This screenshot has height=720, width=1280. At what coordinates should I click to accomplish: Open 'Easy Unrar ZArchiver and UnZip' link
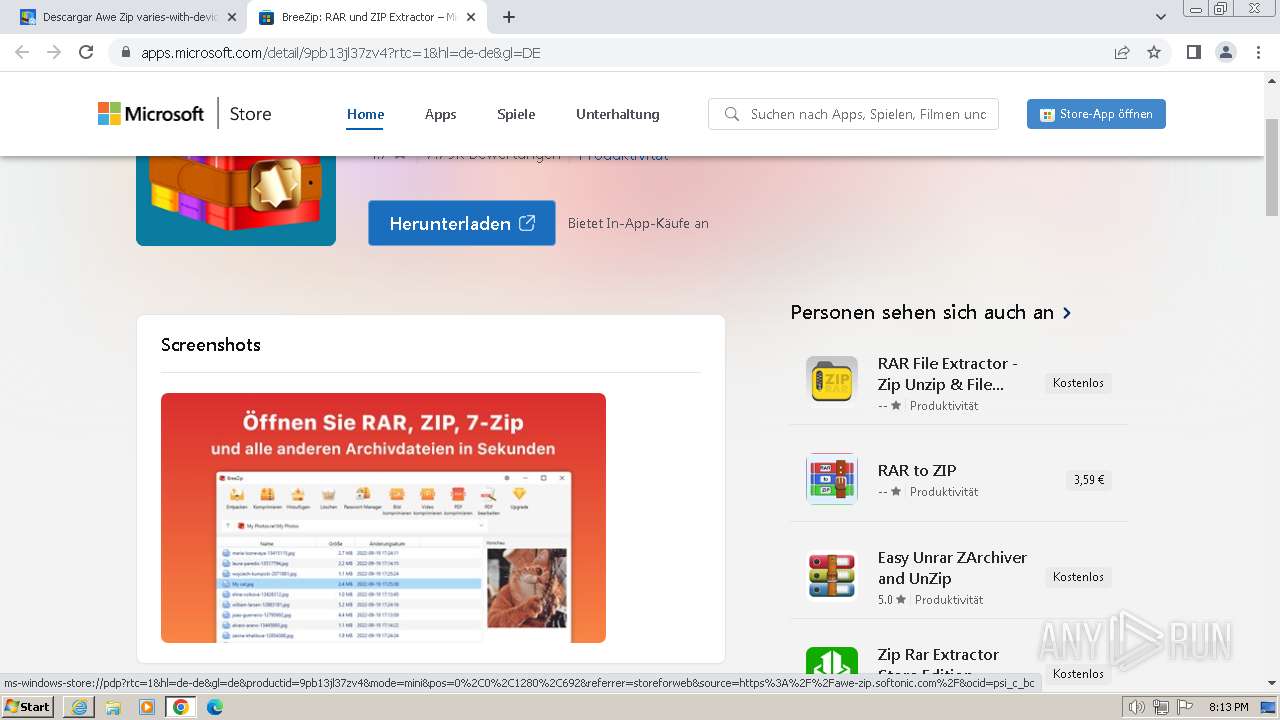point(952,568)
